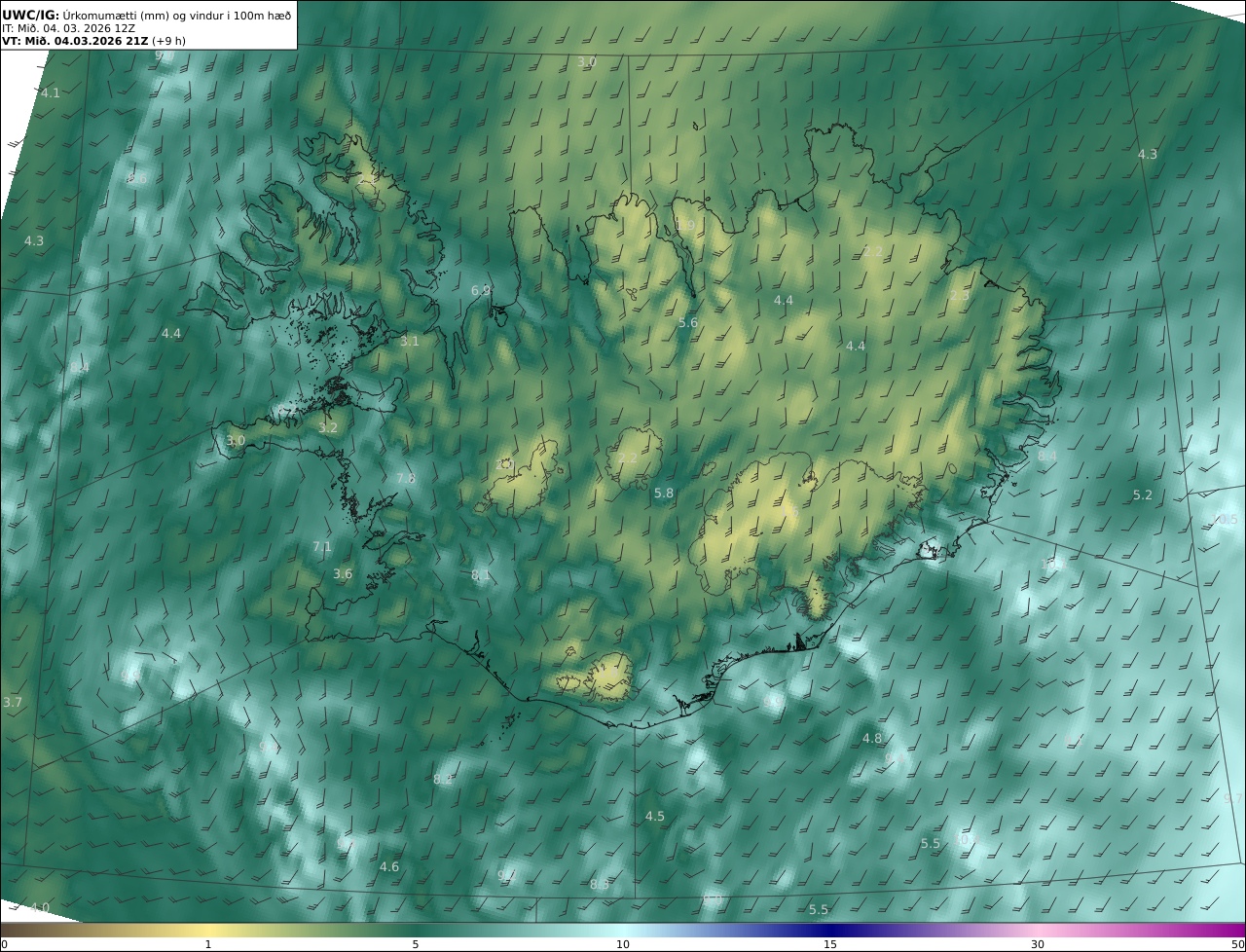Viewport: 1246px width, 952px height.
Task: Pick the dark blue colorbar segment above 15
Action: (x=830, y=930)
